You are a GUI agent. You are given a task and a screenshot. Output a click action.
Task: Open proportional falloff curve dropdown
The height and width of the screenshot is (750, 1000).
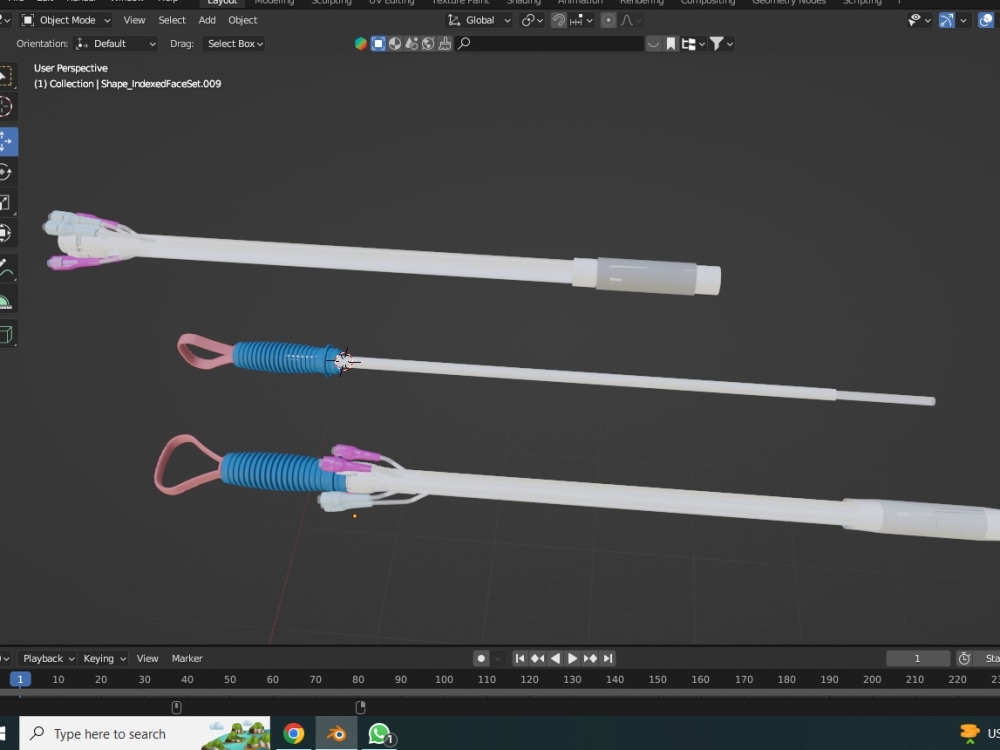pos(630,20)
